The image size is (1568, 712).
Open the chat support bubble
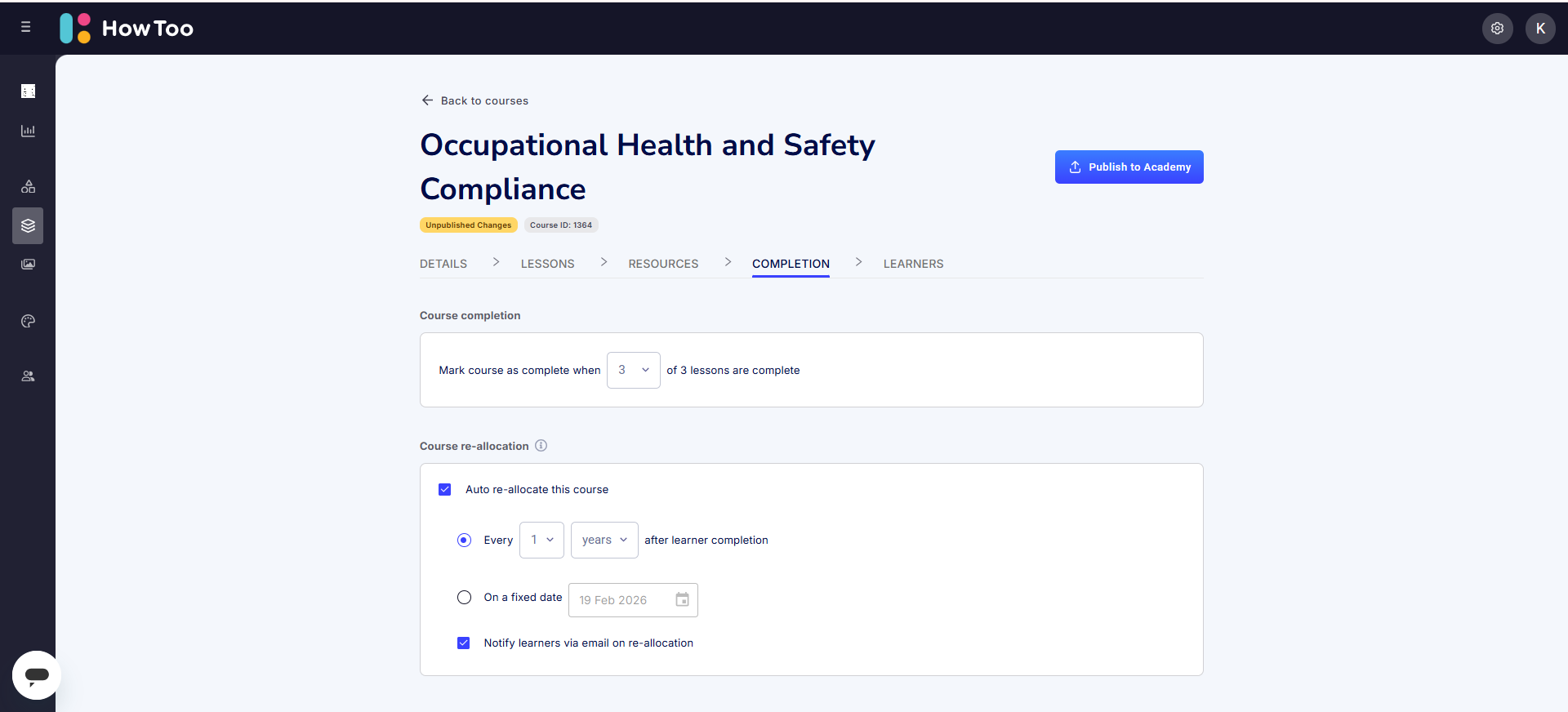[37, 675]
